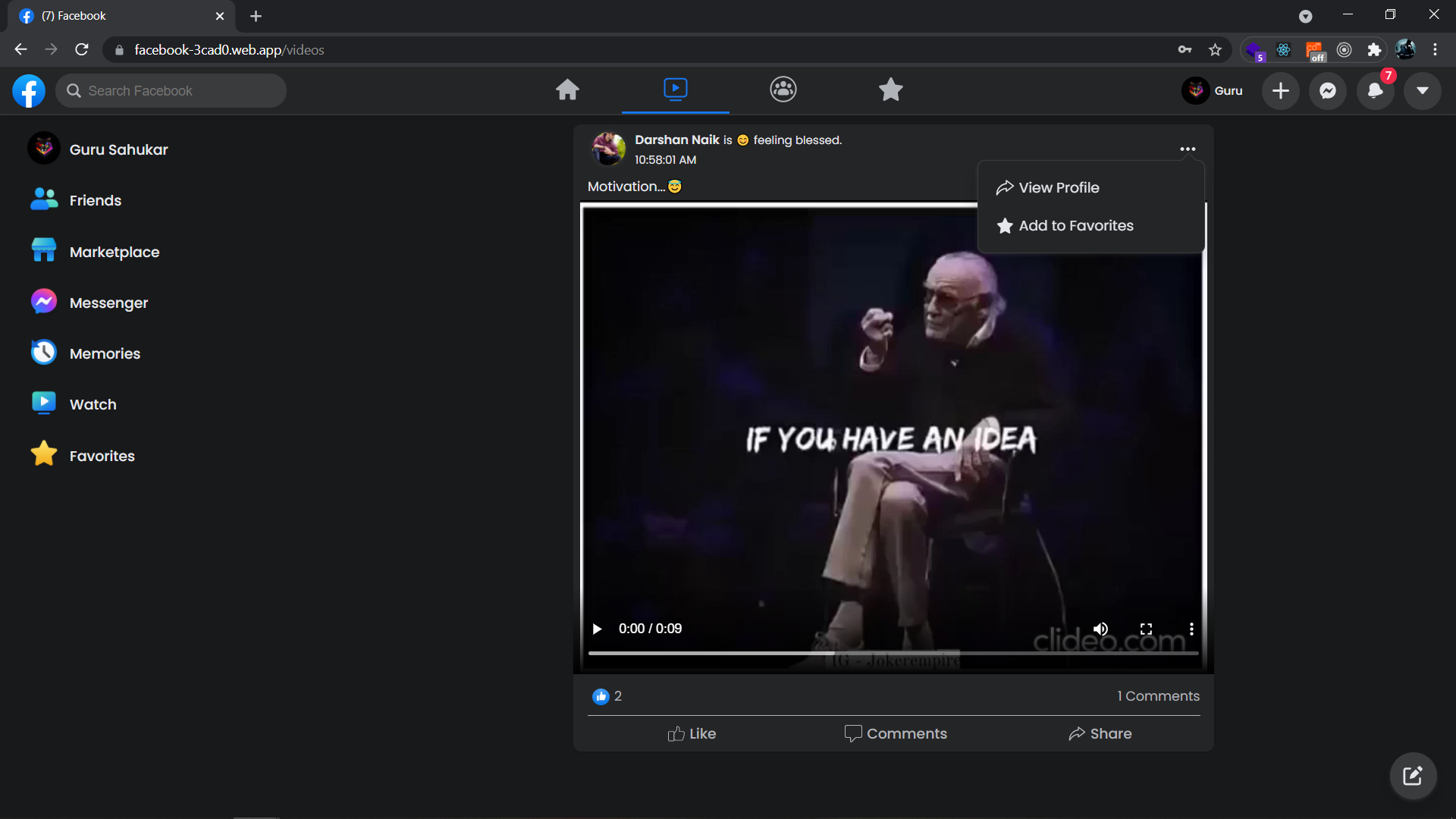
Task: Open notifications bell with 7 badge
Action: (x=1376, y=91)
